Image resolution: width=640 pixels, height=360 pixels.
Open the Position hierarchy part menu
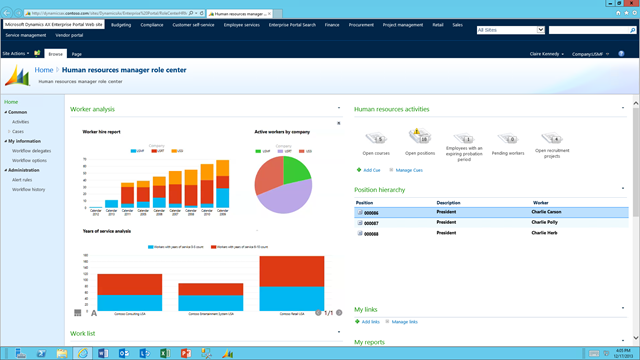pyautogui.click(x=623, y=188)
